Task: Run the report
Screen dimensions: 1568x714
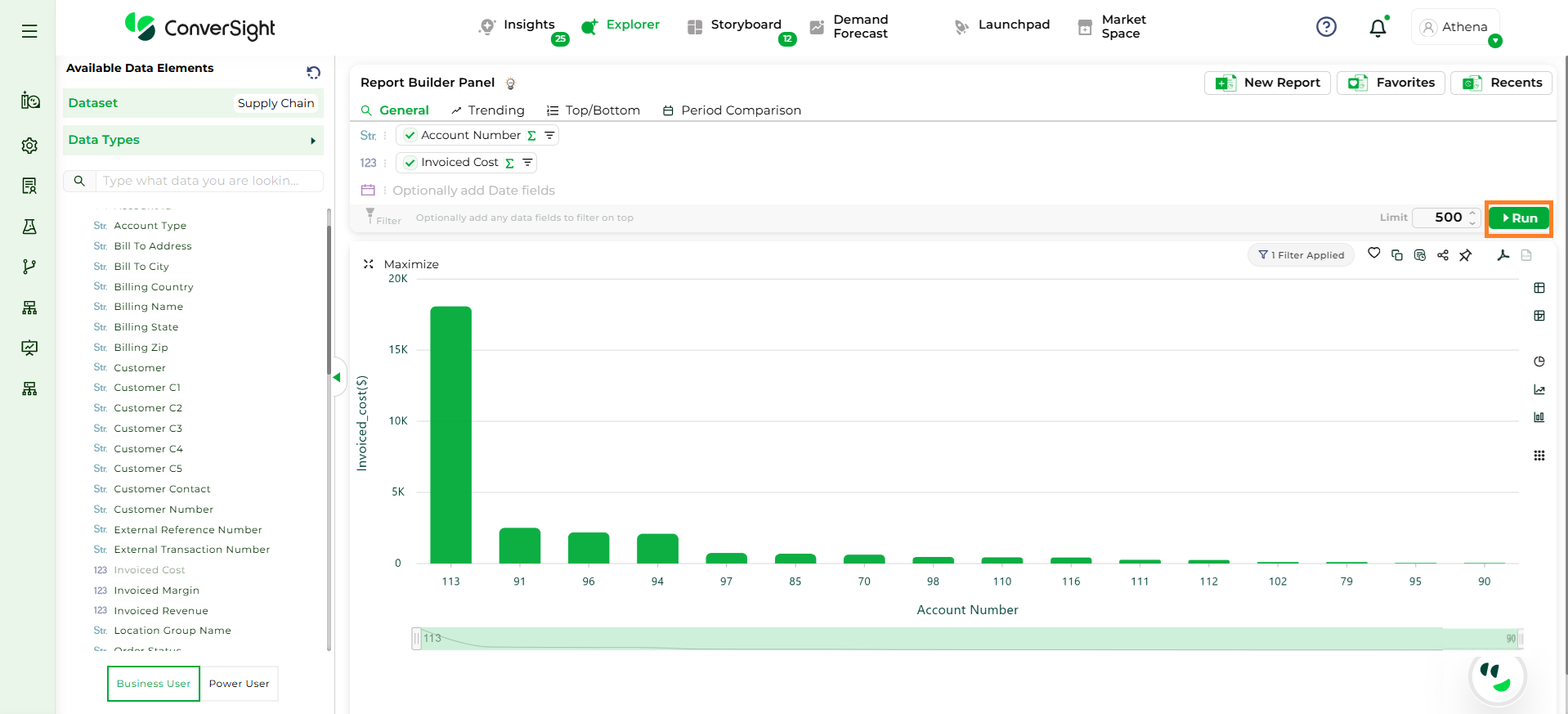Action: [1518, 218]
